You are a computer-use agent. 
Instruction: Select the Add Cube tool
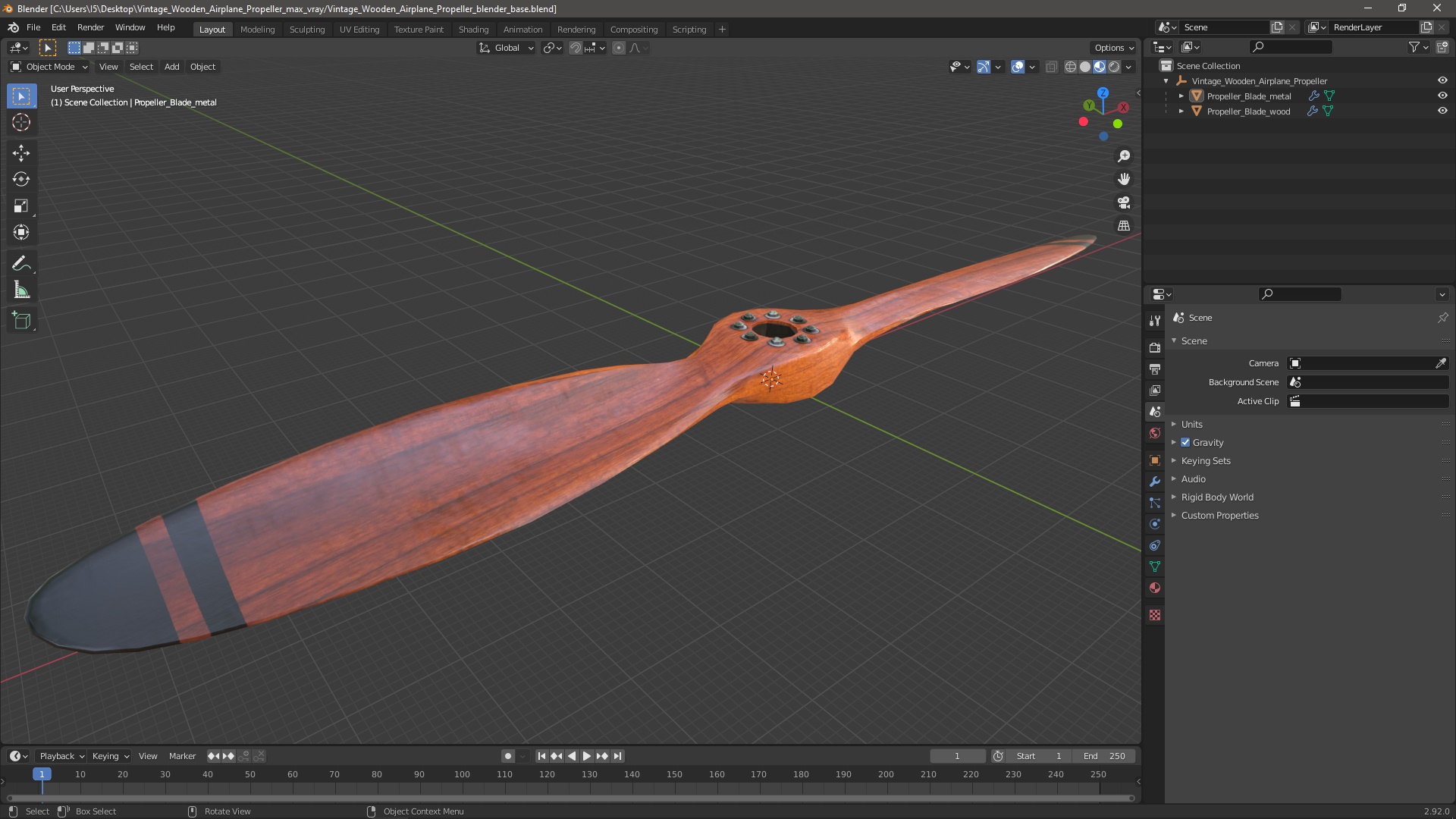tap(21, 321)
